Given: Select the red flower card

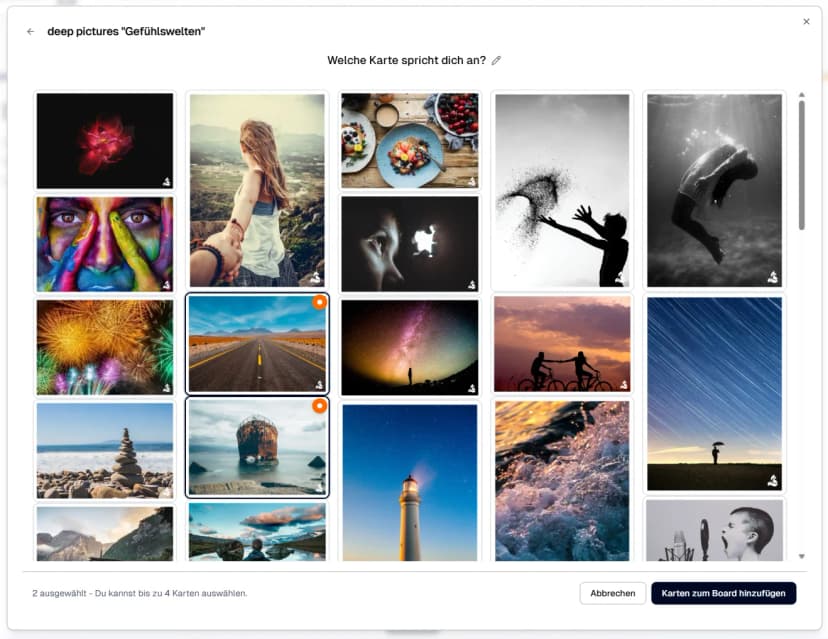Looking at the screenshot, I should 105,141.
